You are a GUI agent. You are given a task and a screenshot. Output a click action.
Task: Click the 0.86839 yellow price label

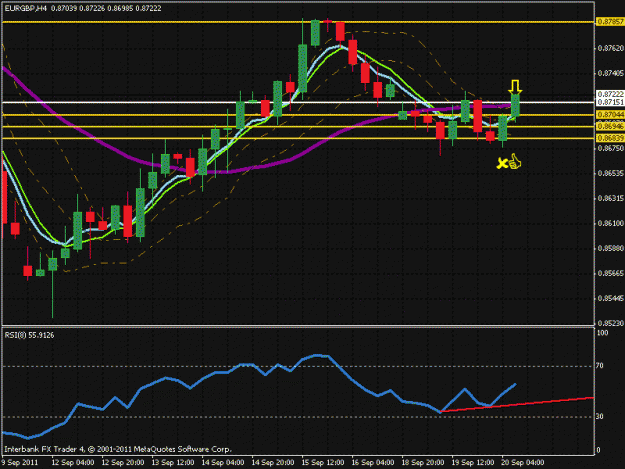pos(610,138)
